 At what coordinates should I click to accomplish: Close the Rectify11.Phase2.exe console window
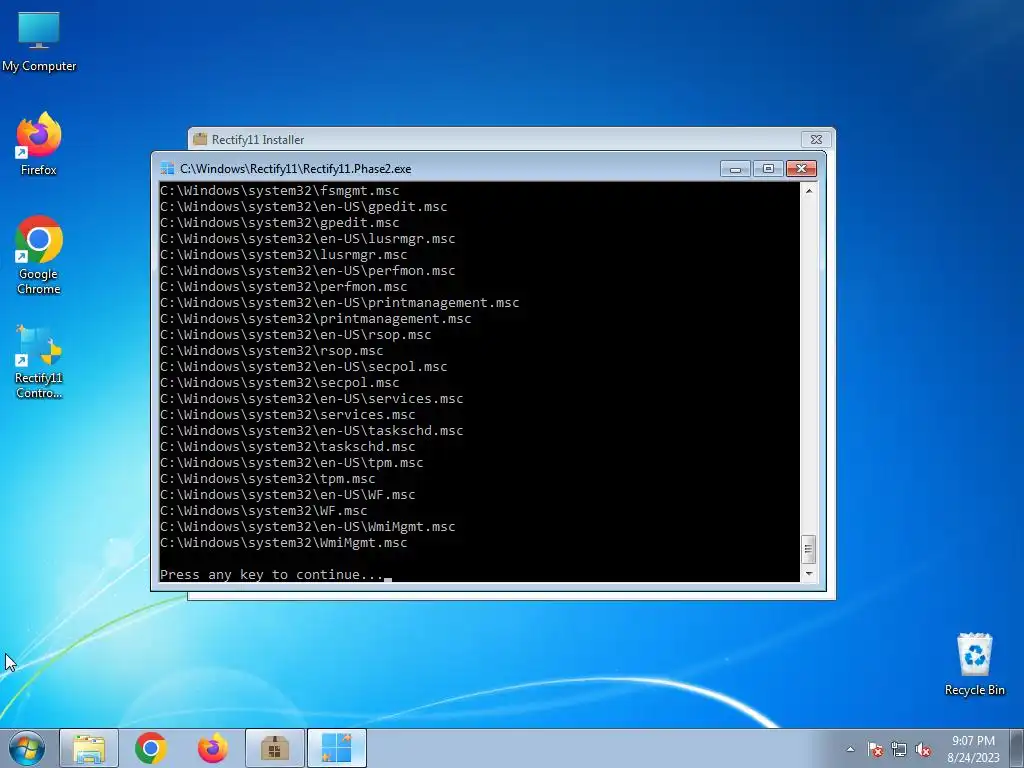[x=801, y=169]
